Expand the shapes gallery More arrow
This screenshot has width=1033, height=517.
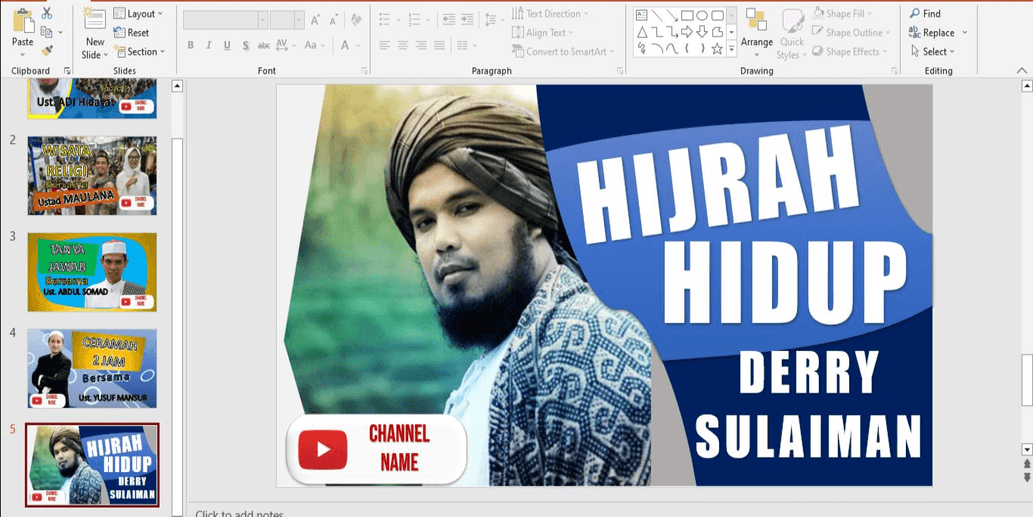pos(731,48)
